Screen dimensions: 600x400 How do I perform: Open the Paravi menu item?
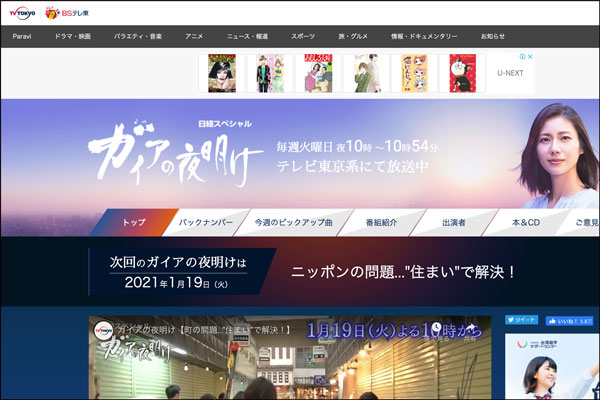pyautogui.click(x=24, y=35)
